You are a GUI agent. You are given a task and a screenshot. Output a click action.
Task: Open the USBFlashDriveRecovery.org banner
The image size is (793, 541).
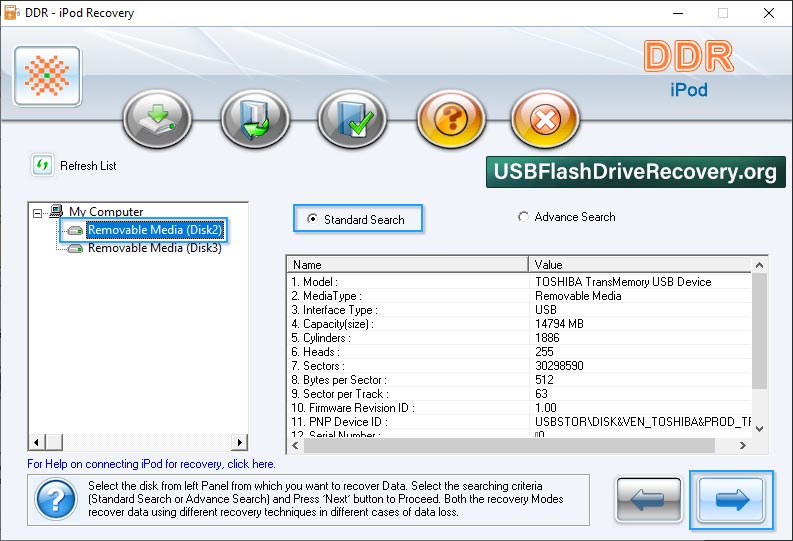pos(636,172)
